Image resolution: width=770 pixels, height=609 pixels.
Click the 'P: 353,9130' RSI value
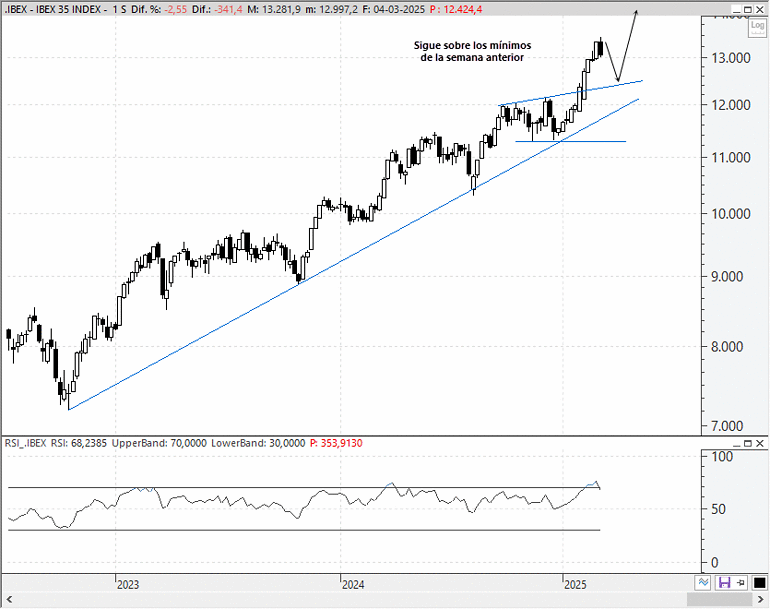pyautogui.click(x=336, y=443)
